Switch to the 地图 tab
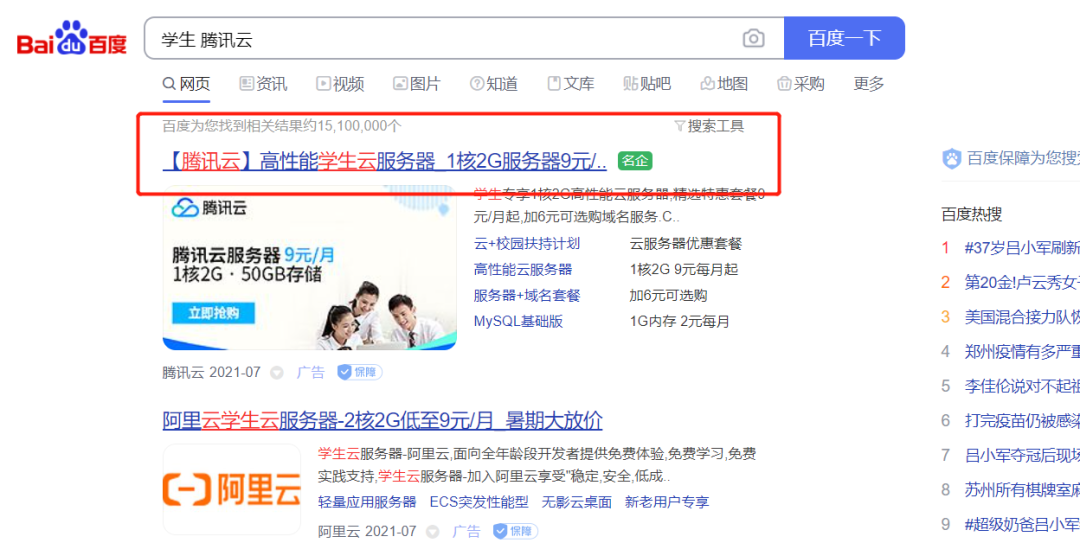The image size is (1080, 543). [x=724, y=84]
